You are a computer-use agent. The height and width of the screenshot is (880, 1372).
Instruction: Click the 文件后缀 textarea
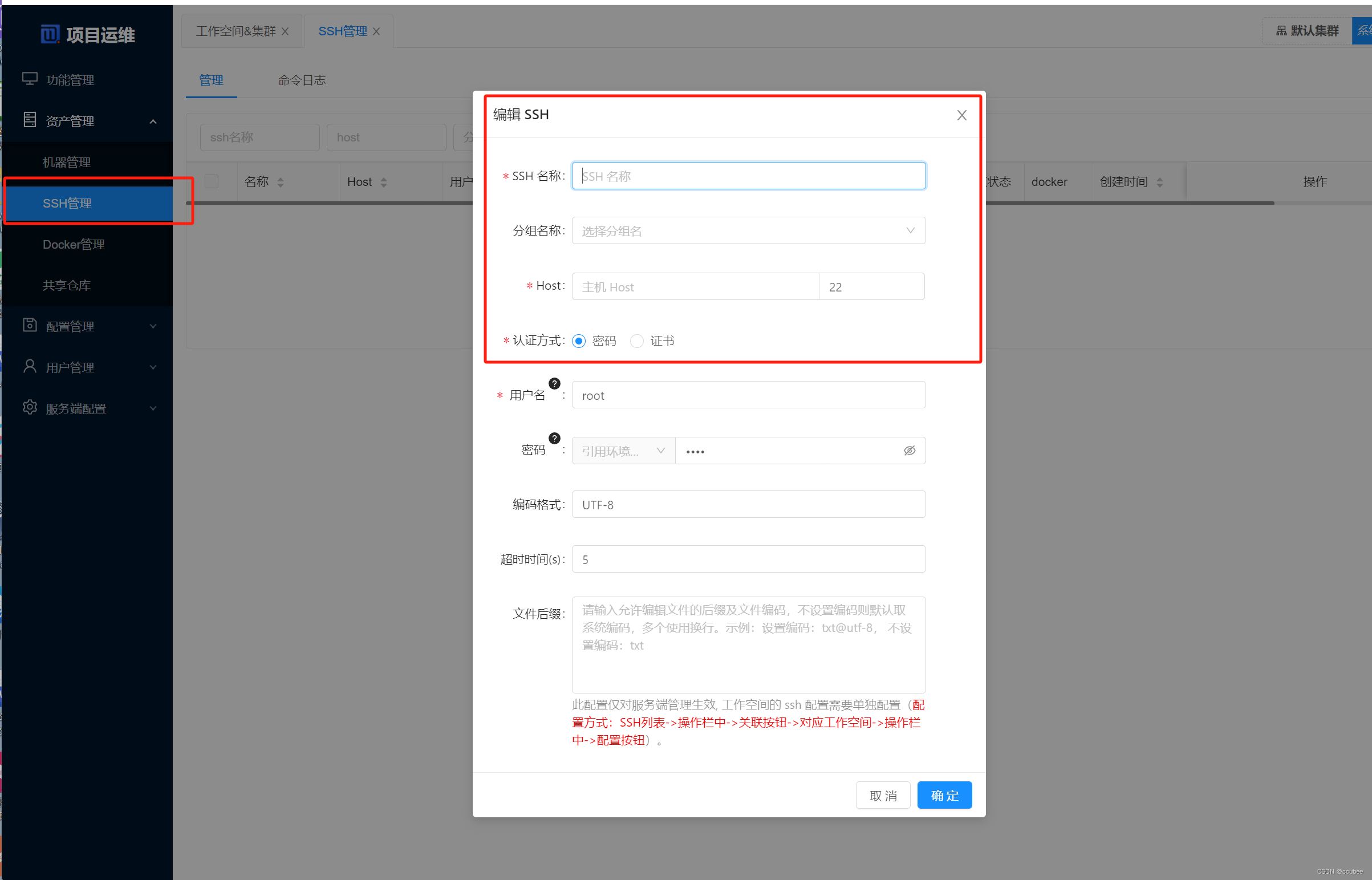pyautogui.click(x=748, y=645)
